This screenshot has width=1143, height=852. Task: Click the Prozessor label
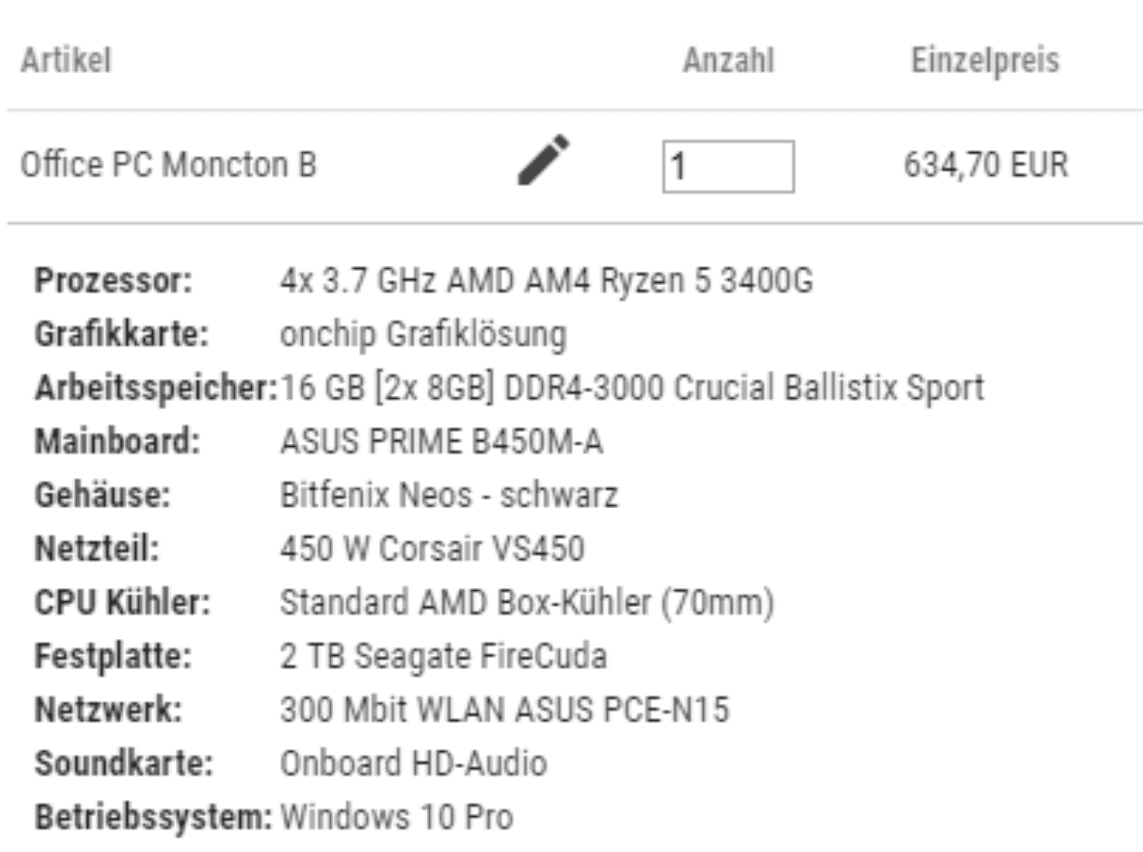(x=113, y=282)
